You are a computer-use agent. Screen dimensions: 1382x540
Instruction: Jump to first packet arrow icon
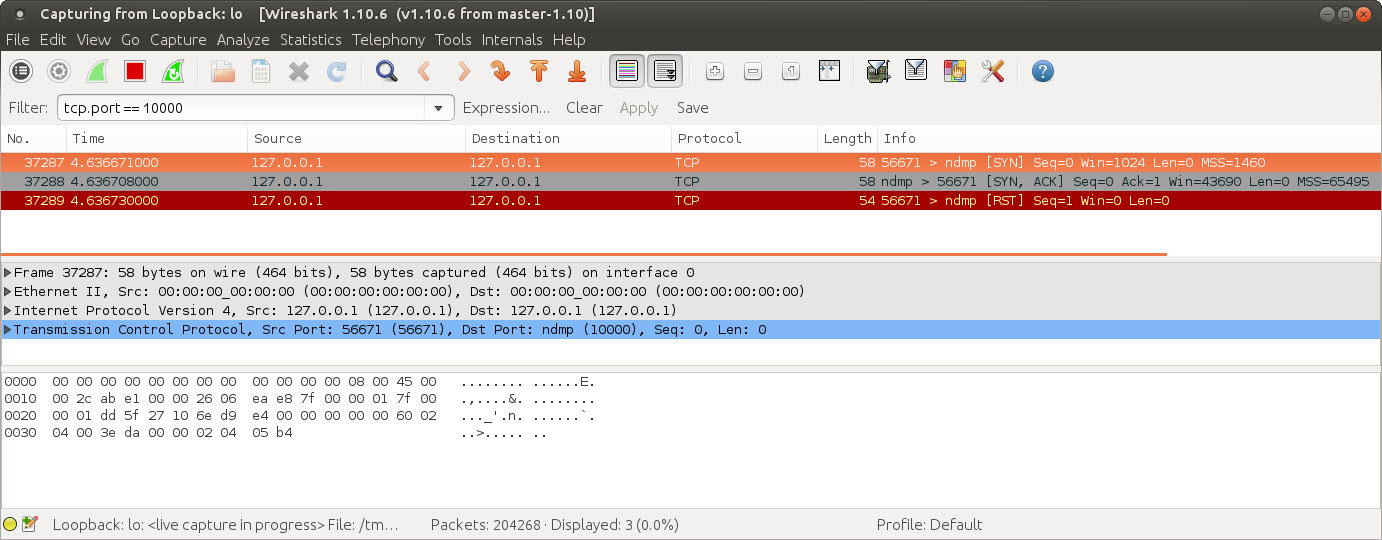click(539, 71)
